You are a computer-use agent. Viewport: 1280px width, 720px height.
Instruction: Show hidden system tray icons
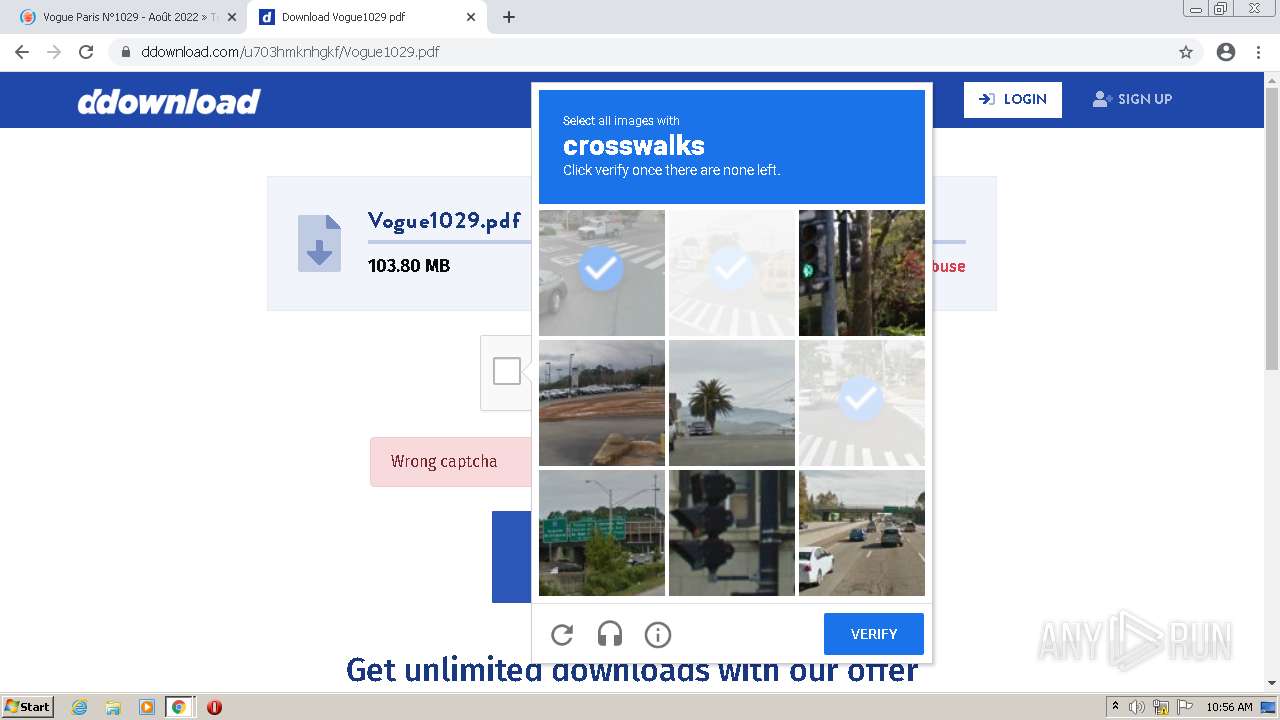[x=1116, y=707]
